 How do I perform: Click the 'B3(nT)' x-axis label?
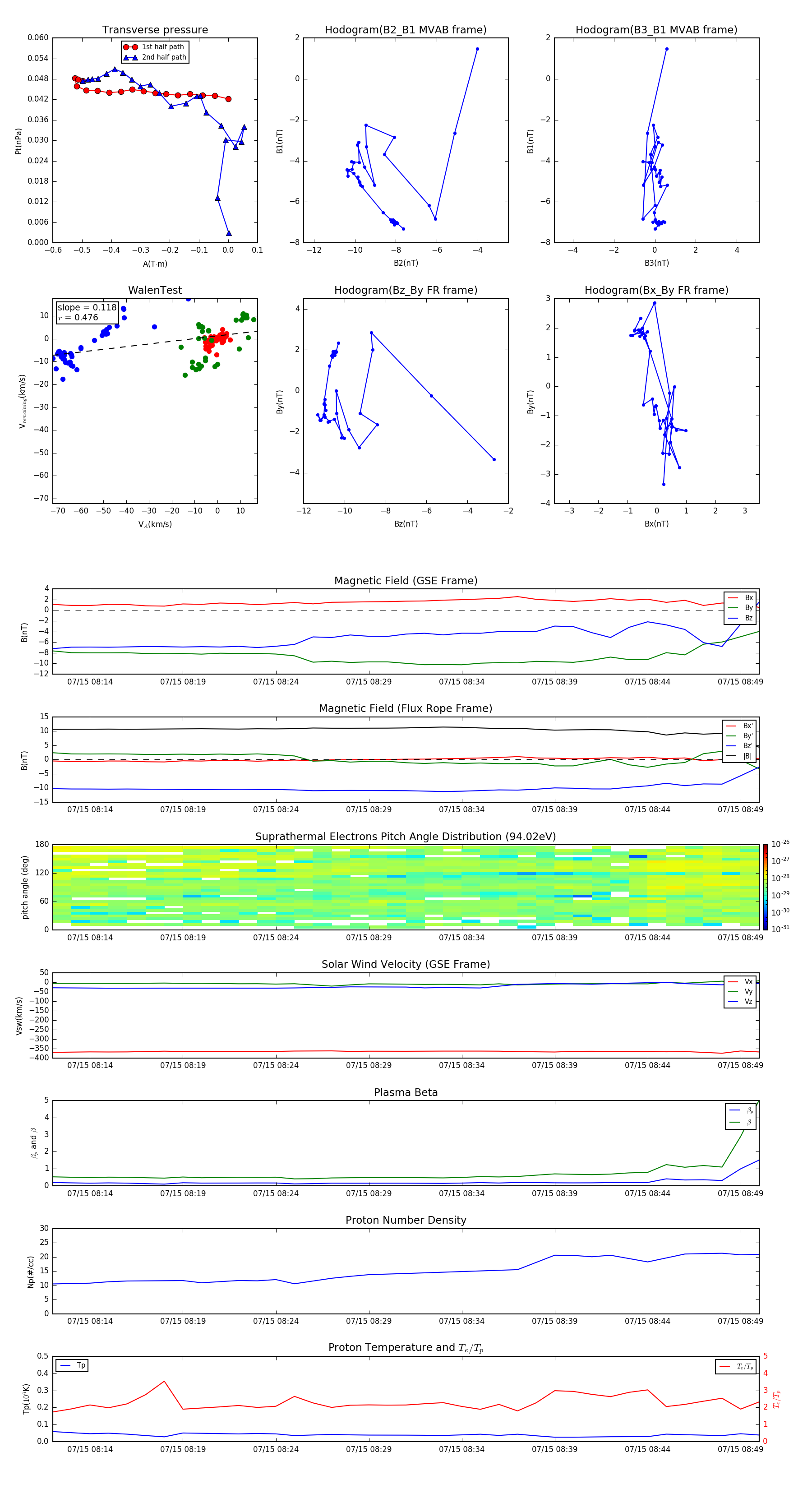pos(656,263)
